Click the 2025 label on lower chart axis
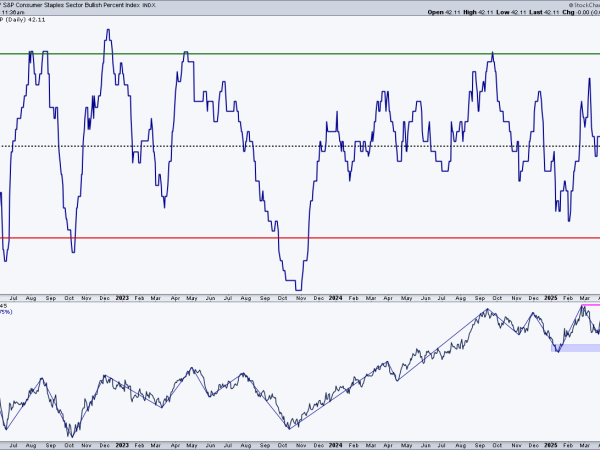The width and height of the screenshot is (600, 450). (x=551, y=445)
